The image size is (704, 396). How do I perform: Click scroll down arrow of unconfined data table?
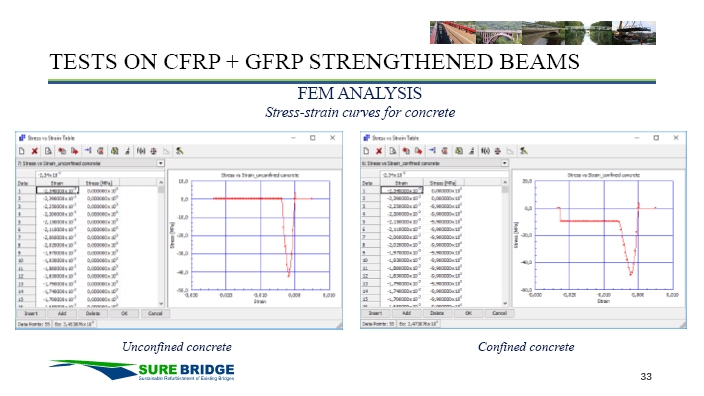coord(161,304)
